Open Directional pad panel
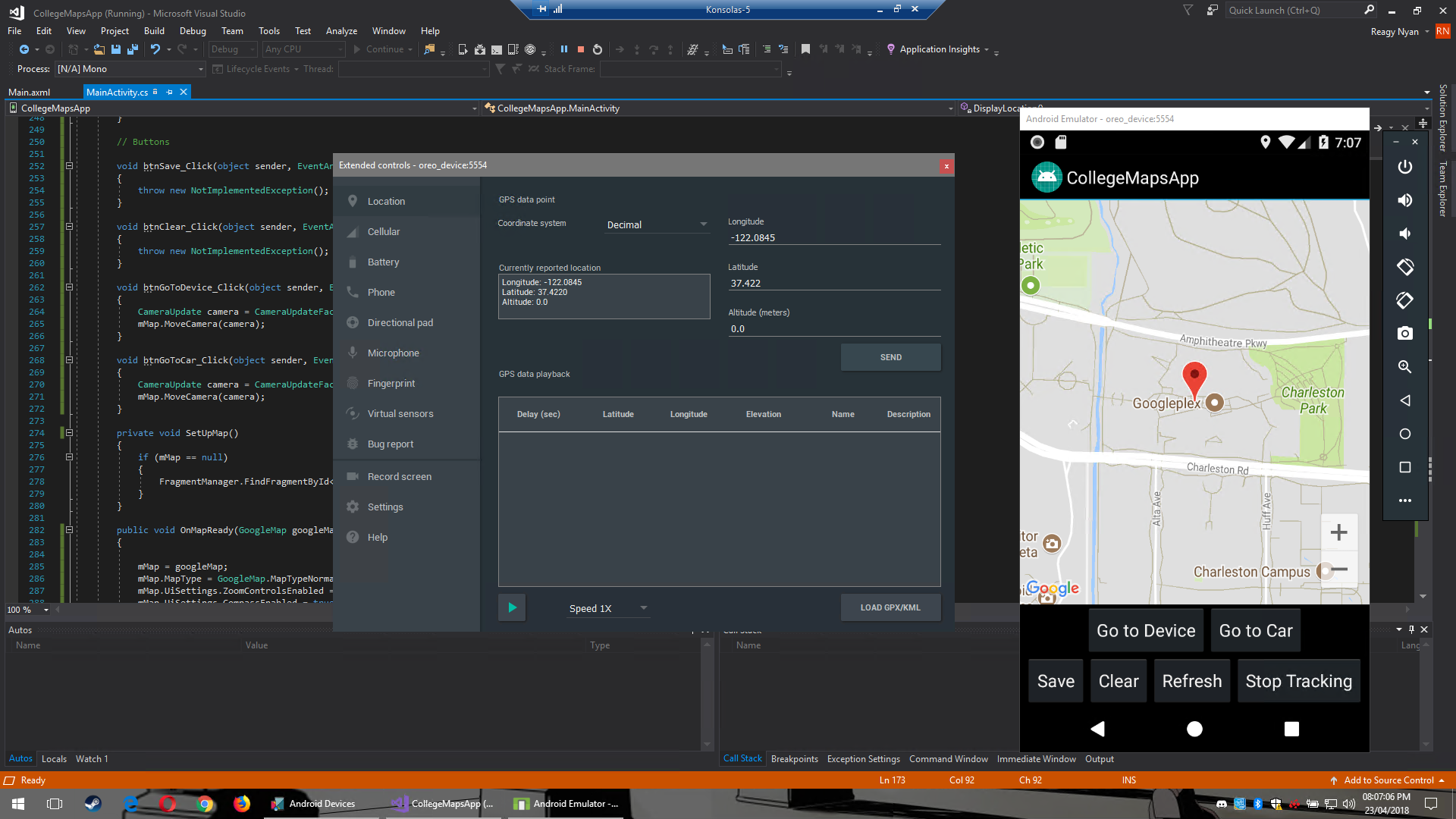The width and height of the screenshot is (1456, 819). click(406, 322)
